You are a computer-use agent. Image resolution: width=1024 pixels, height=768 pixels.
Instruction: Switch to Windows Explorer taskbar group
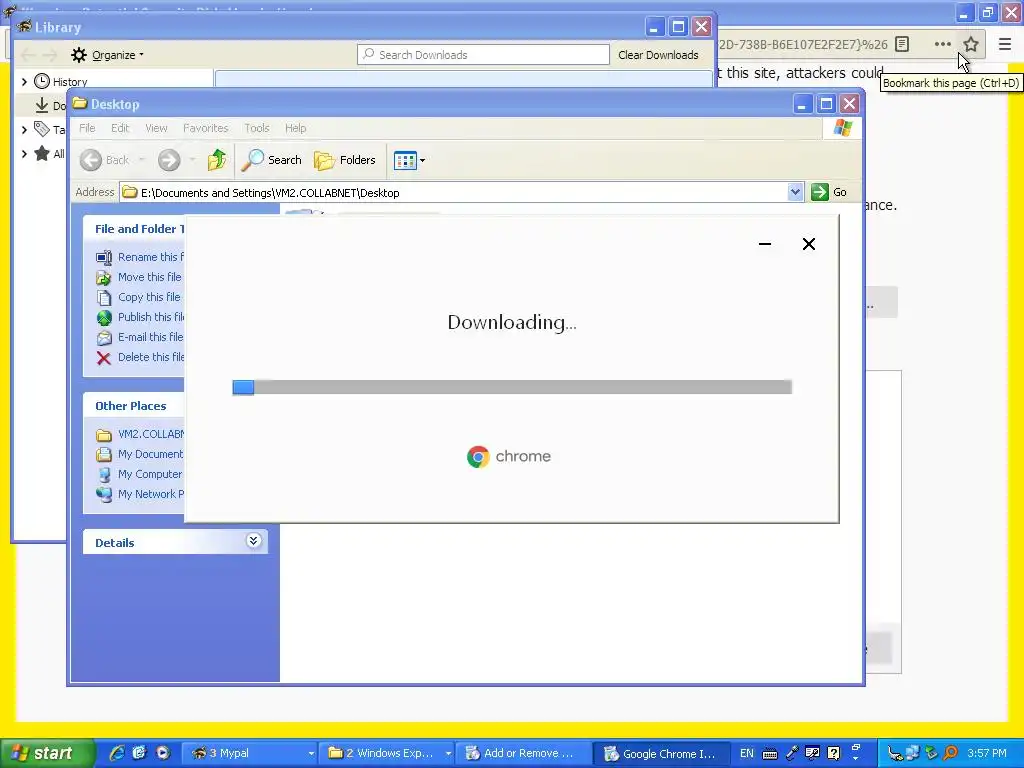387,754
